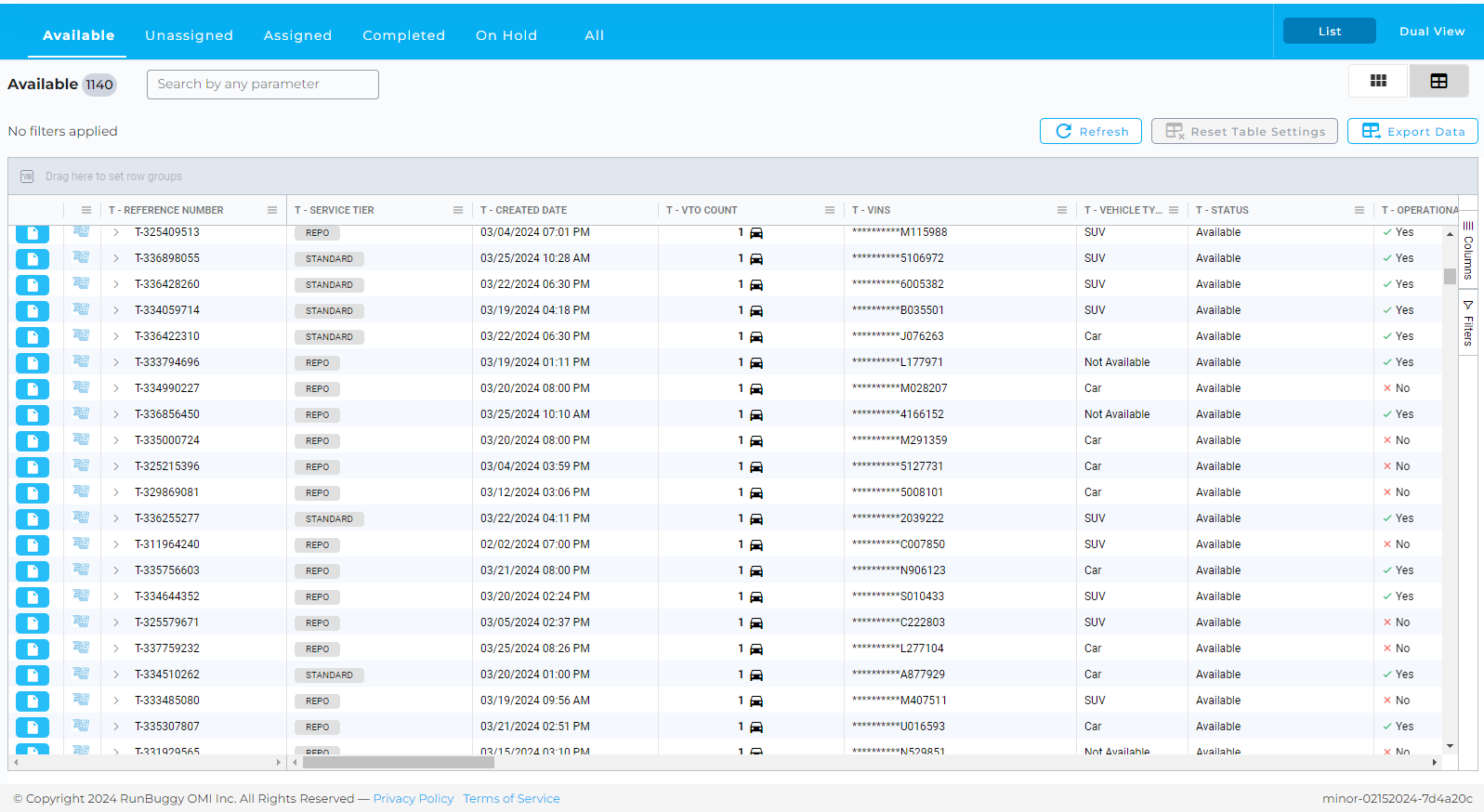Select the Assigned tab

[x=297, y=35]
